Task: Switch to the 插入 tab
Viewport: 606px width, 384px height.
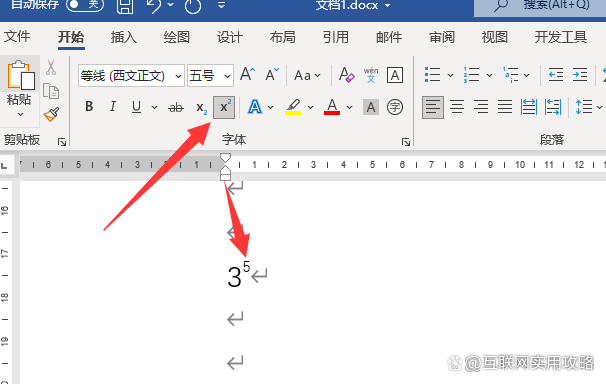Action: [x=124, y=37]
